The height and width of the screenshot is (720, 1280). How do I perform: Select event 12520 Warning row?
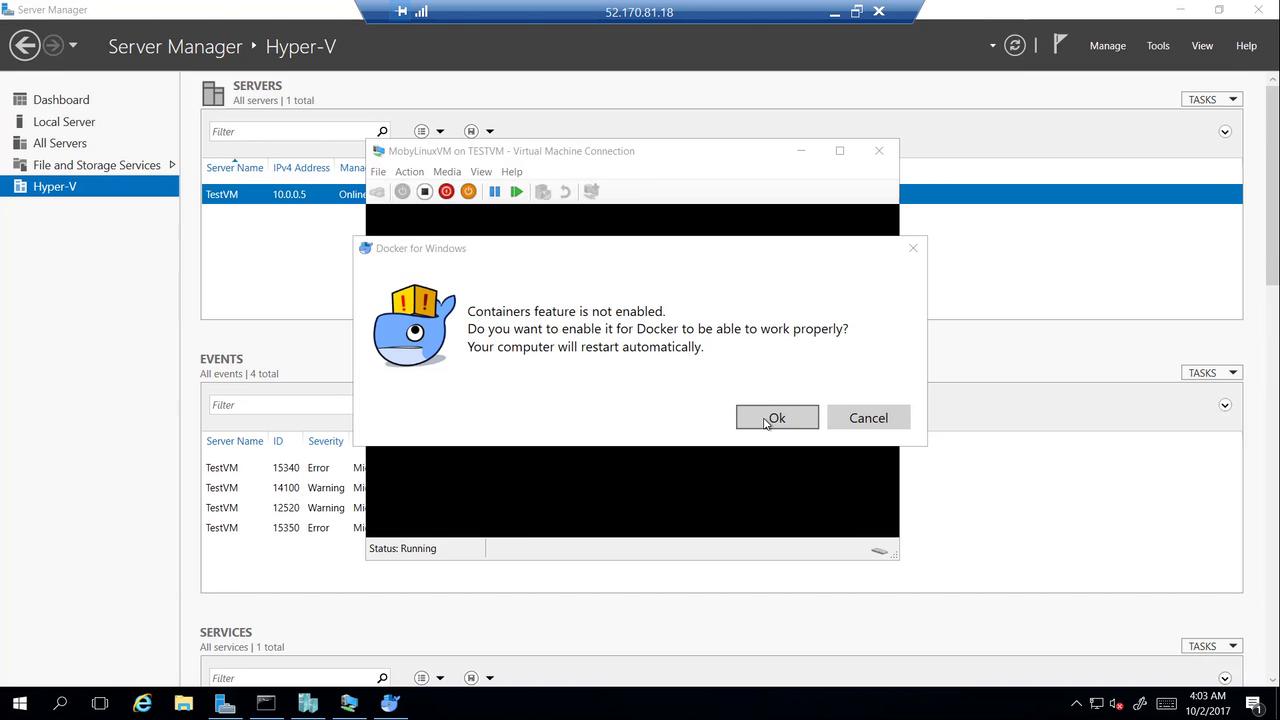[278, 508]
